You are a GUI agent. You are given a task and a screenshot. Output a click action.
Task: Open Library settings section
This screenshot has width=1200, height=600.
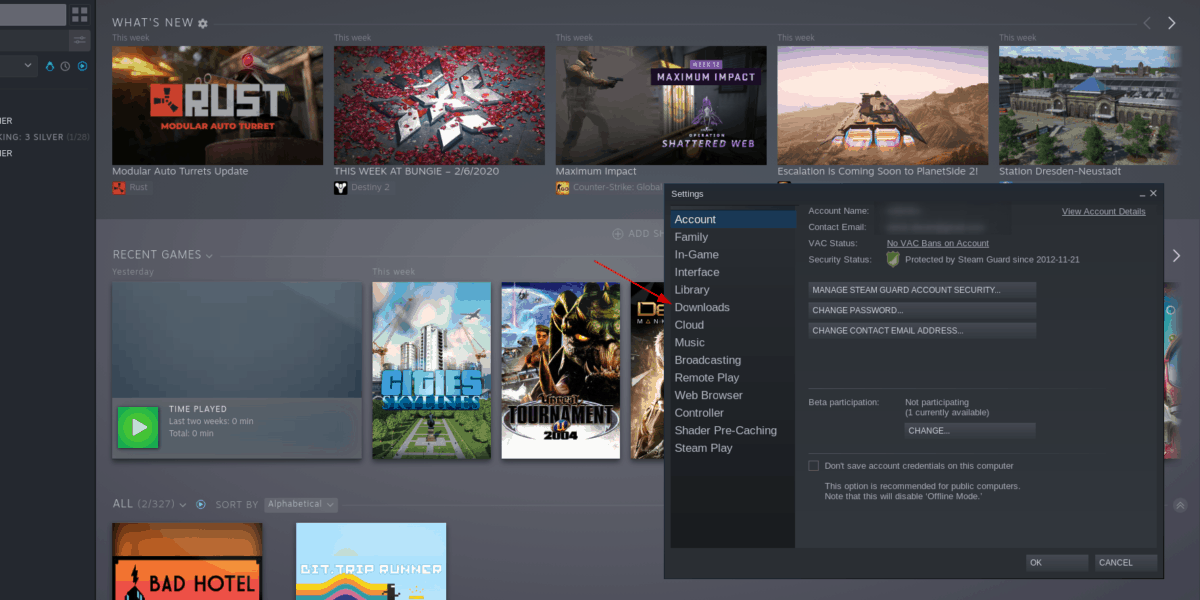click(733, 290)
